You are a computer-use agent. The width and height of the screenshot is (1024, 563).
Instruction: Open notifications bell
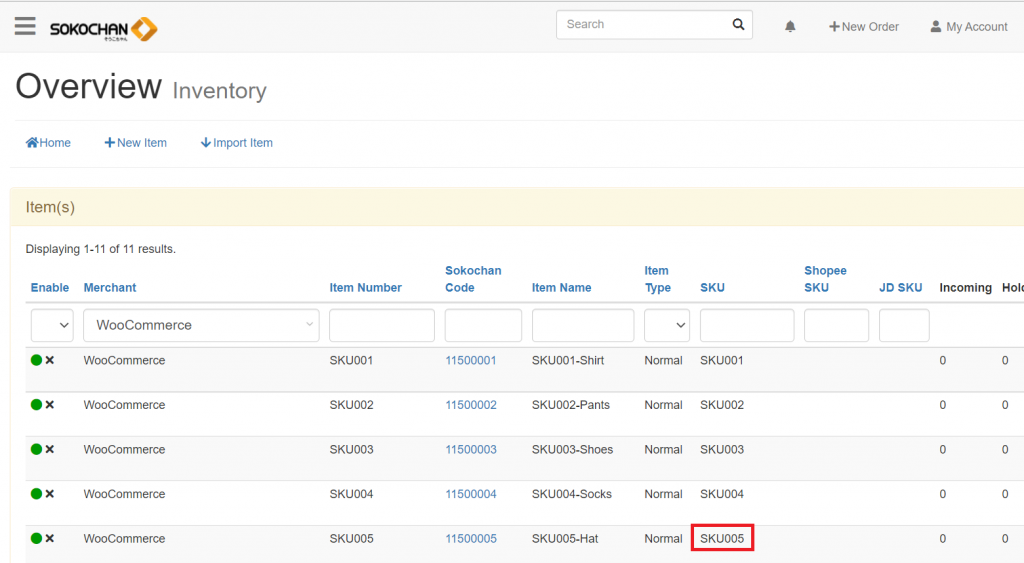tap(790, 27)
